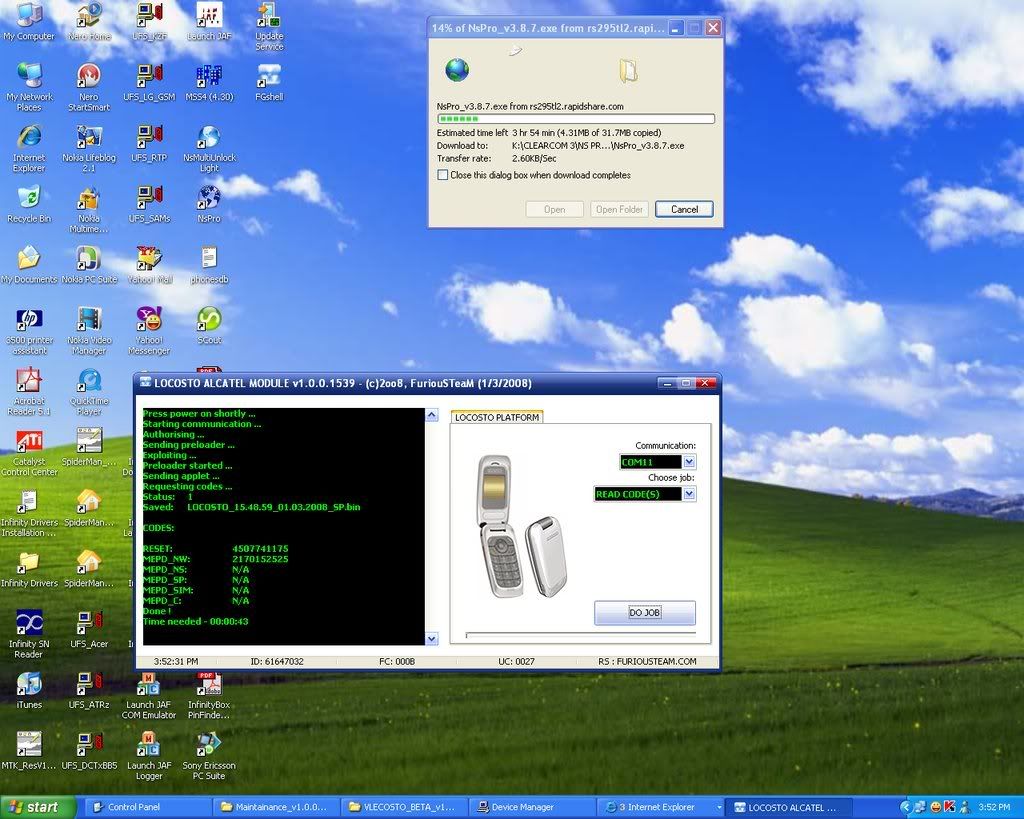Open My Network Places icon
This screenshot has width=1024, height=819.
click(29, 88)
